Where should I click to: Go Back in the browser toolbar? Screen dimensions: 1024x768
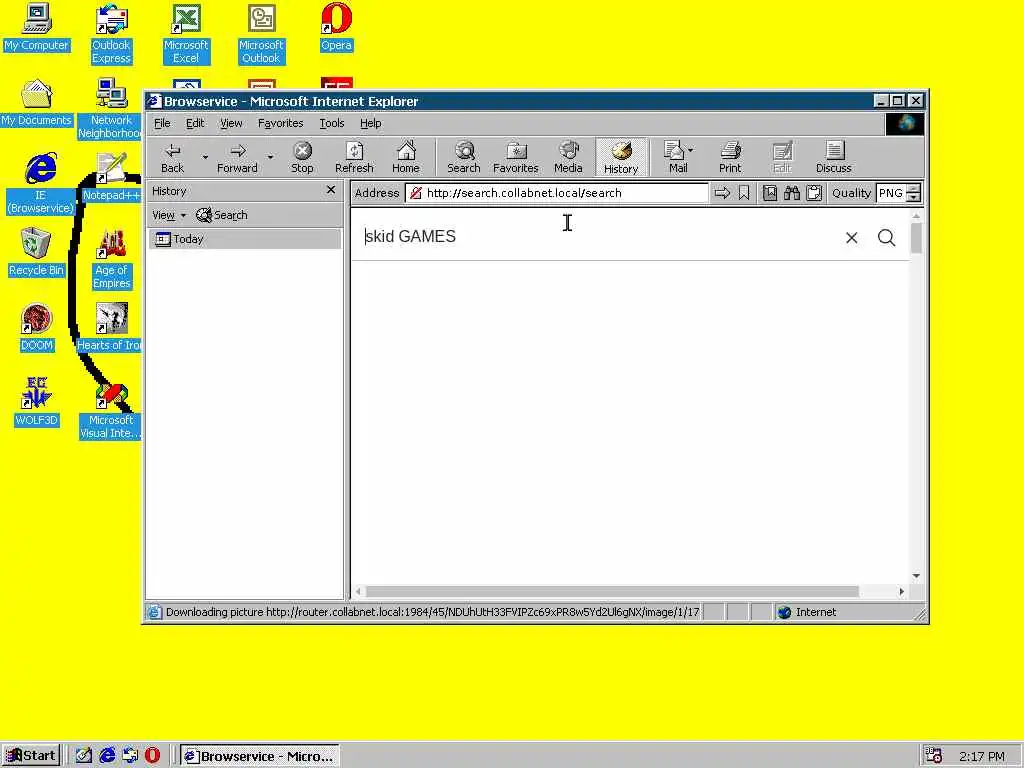tap(172, 157)
